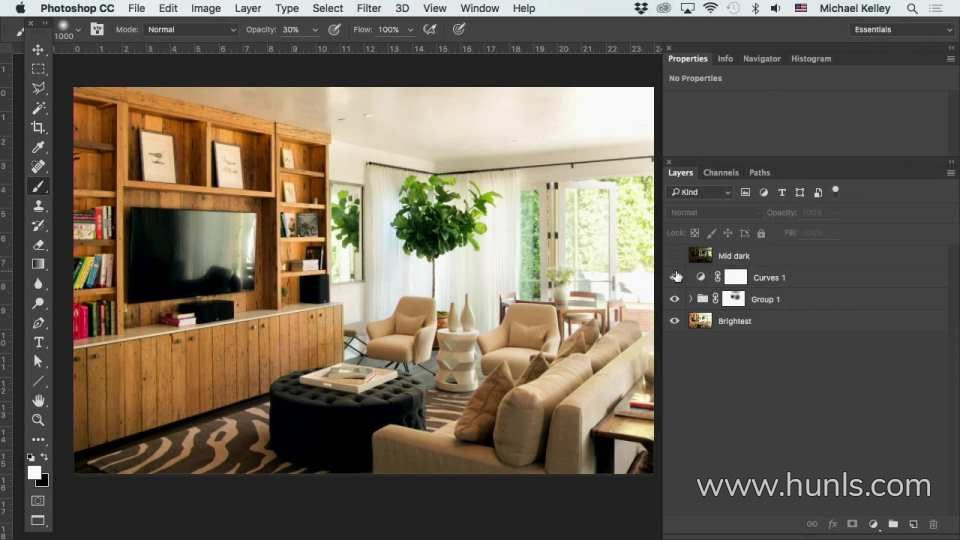Create new fill or adjustment layer
This screenshot has height=540, width=960.
coord(873,524)
